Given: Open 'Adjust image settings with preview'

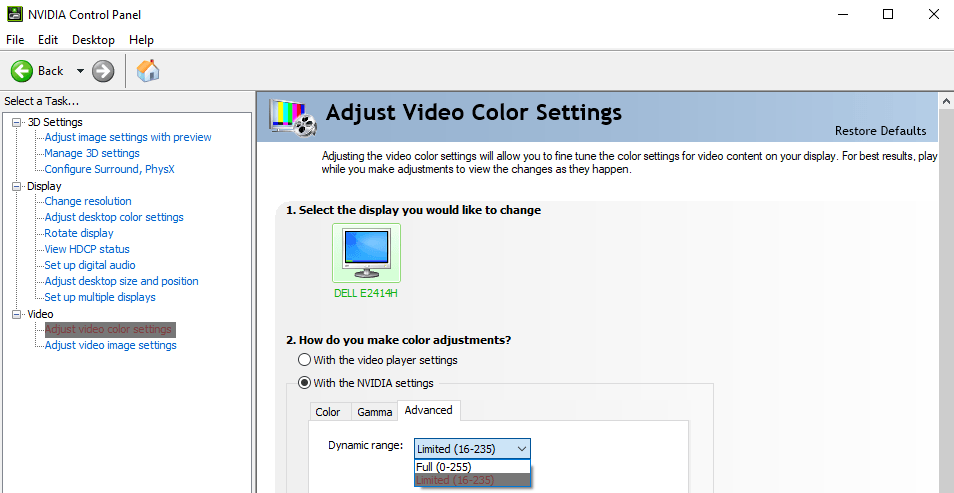Looking at the screenshot, I should (128, 137).
